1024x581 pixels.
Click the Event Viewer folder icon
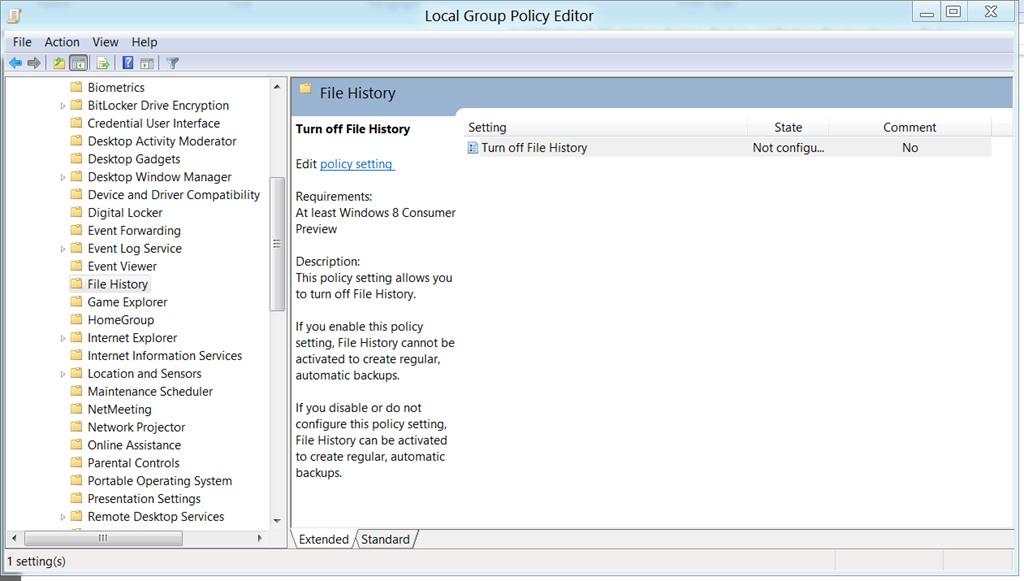click(x=76, y=266)
